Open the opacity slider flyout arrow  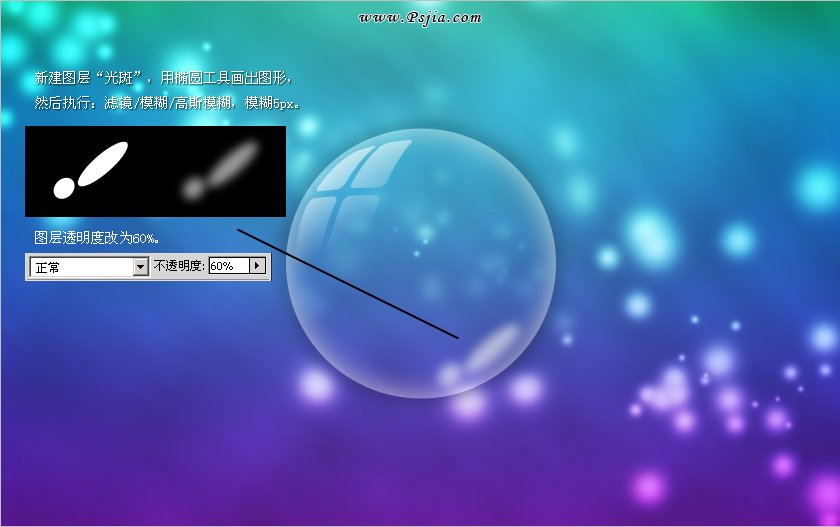(258, 266)
